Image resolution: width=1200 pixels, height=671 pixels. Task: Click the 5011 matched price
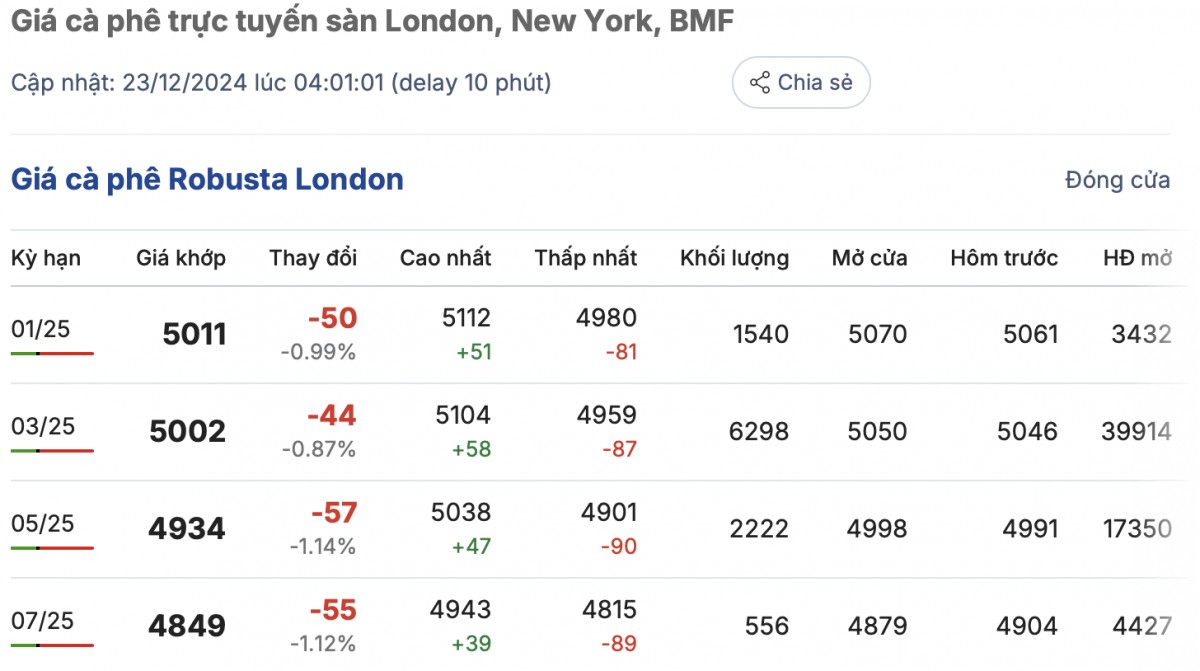coord(195,335)
